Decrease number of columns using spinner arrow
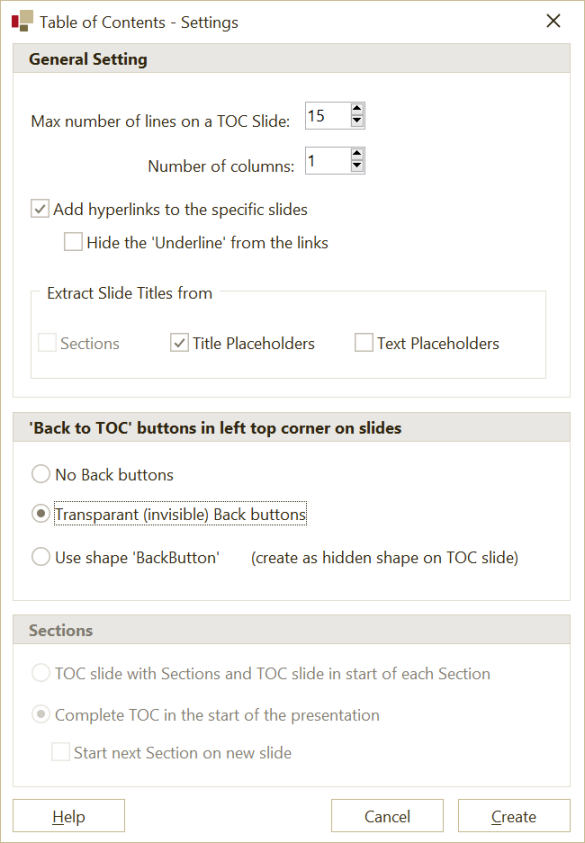 coord(355,167)
